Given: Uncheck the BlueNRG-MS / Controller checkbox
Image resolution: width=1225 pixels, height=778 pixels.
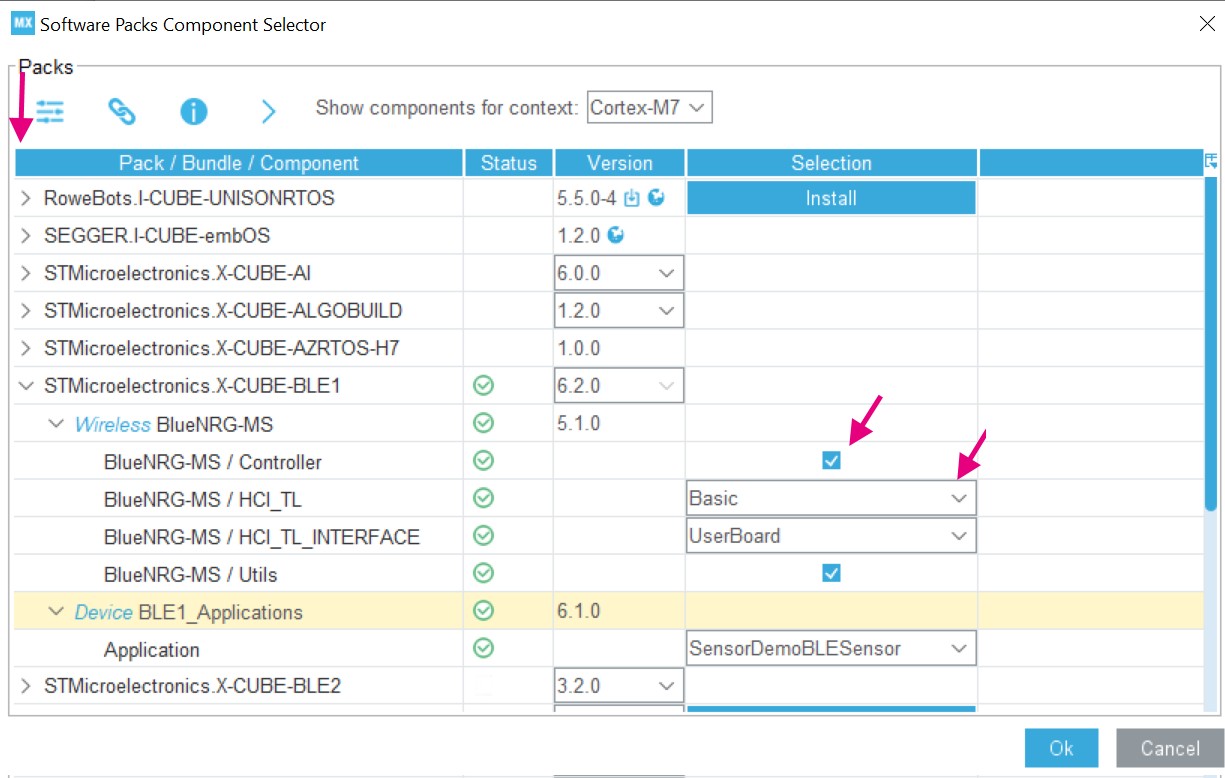Looking at the screenshot, I should pos(831,460).
